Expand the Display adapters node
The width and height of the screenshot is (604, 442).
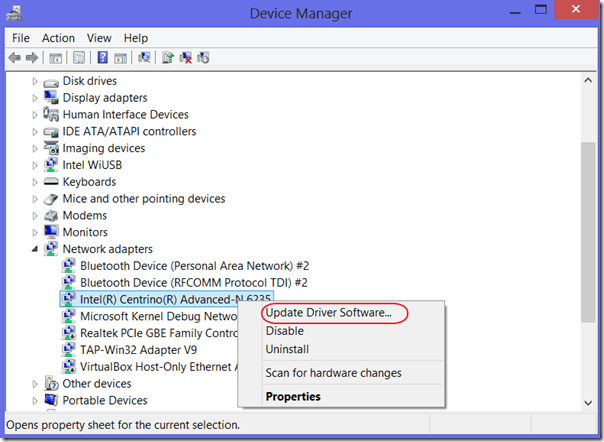click(x=35, y=98)
